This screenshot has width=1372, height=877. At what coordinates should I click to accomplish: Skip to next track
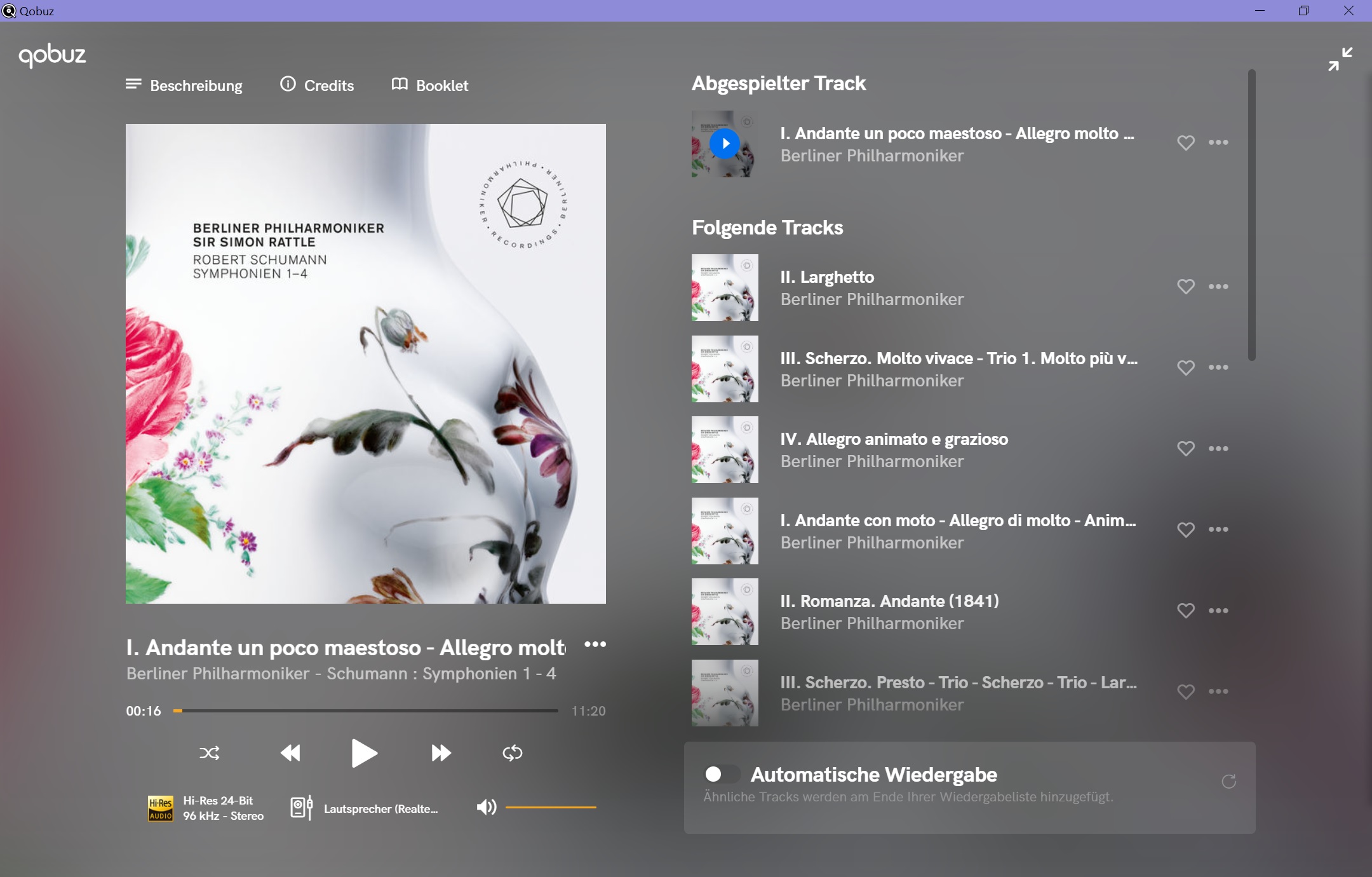441,753
